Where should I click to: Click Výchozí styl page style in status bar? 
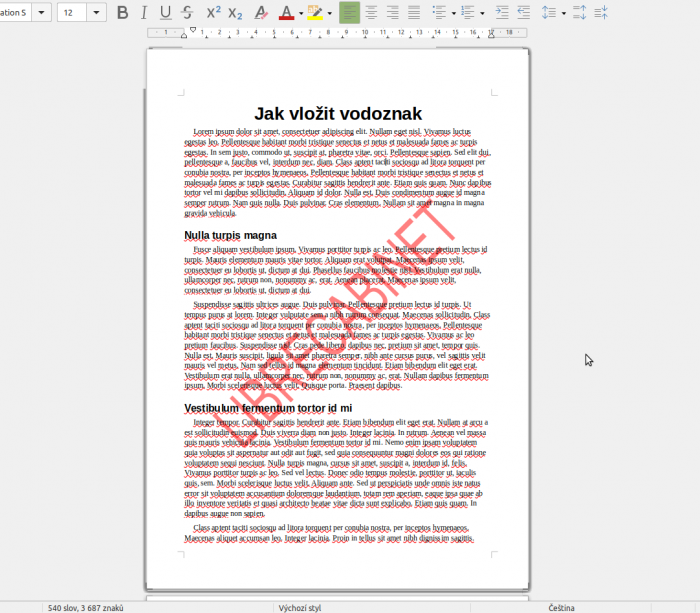pos(300,608)
